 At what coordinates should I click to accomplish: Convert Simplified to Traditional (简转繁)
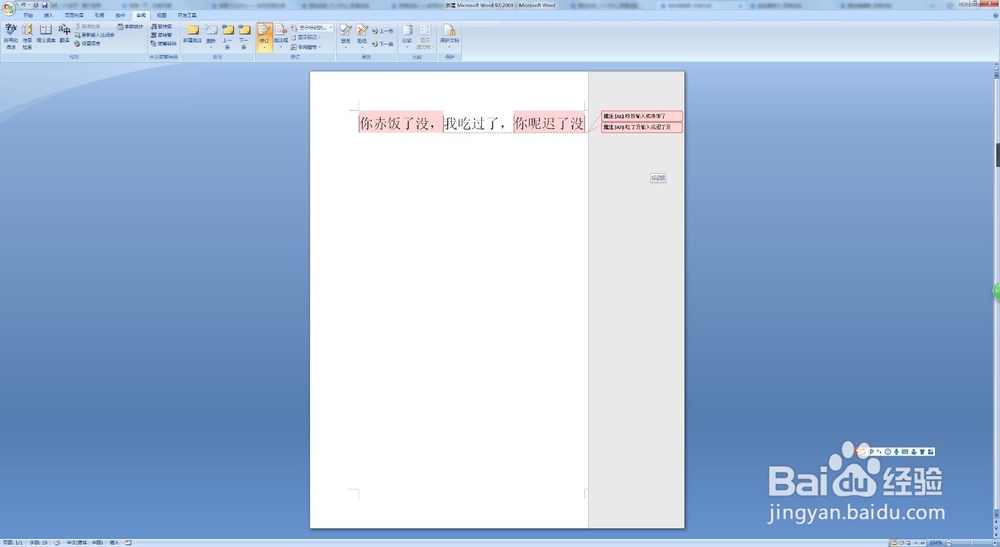(161, 35)
